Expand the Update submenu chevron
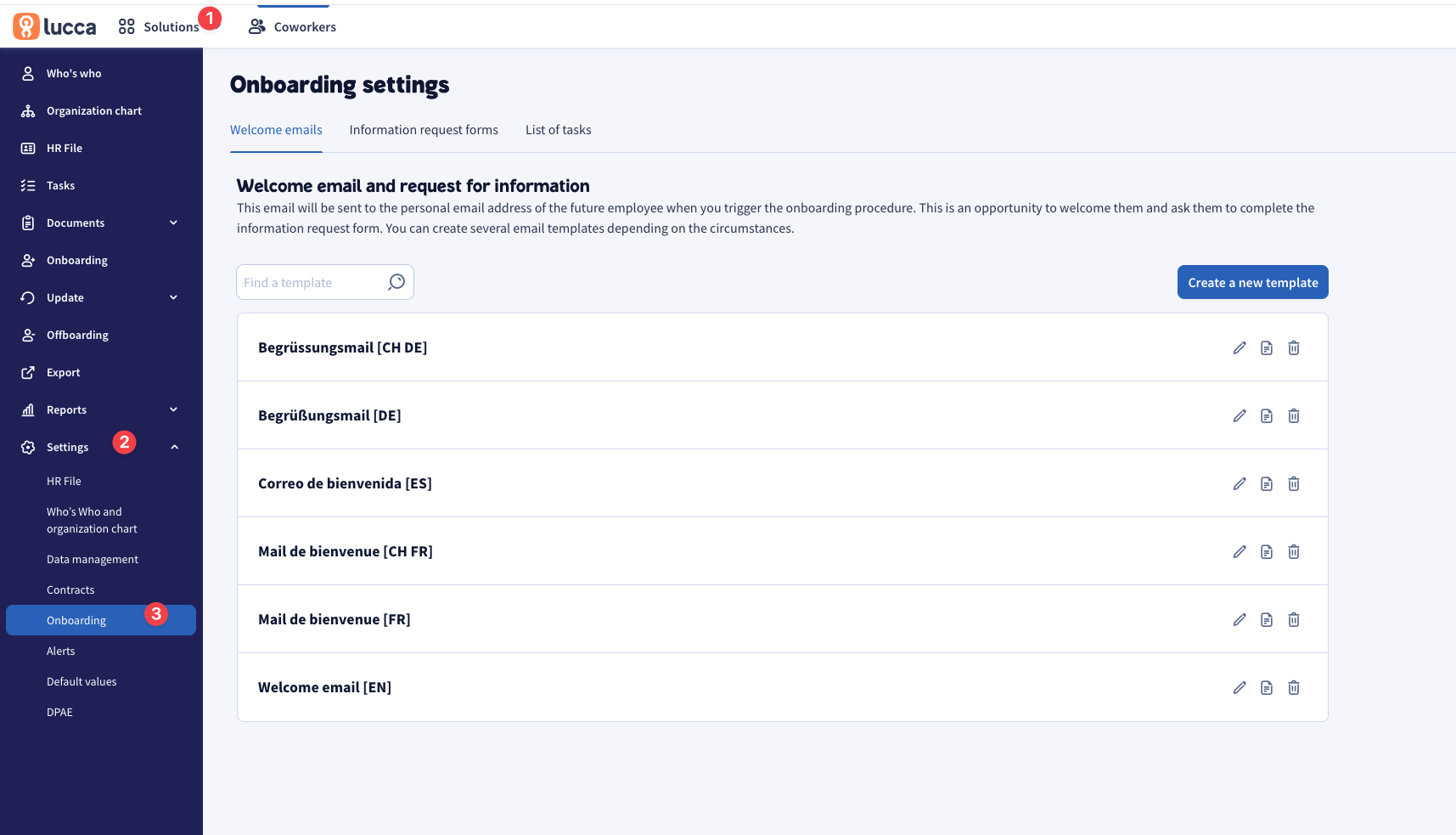The height and width of the screenshot is (835, 1456). [174, 297]
